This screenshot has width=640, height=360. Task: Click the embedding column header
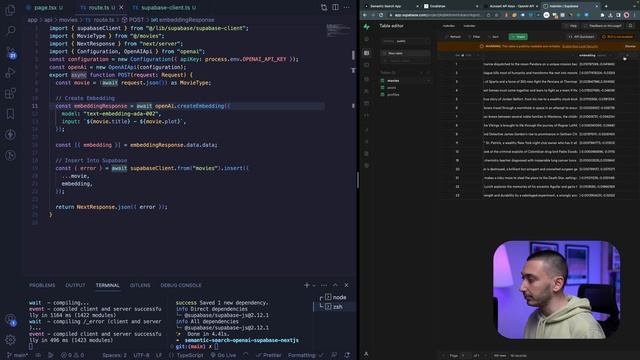tap(588, 55)
